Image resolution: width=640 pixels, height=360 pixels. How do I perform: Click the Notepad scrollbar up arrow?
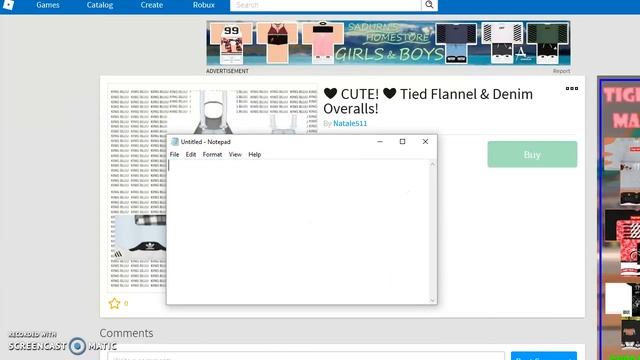point(432,164)
